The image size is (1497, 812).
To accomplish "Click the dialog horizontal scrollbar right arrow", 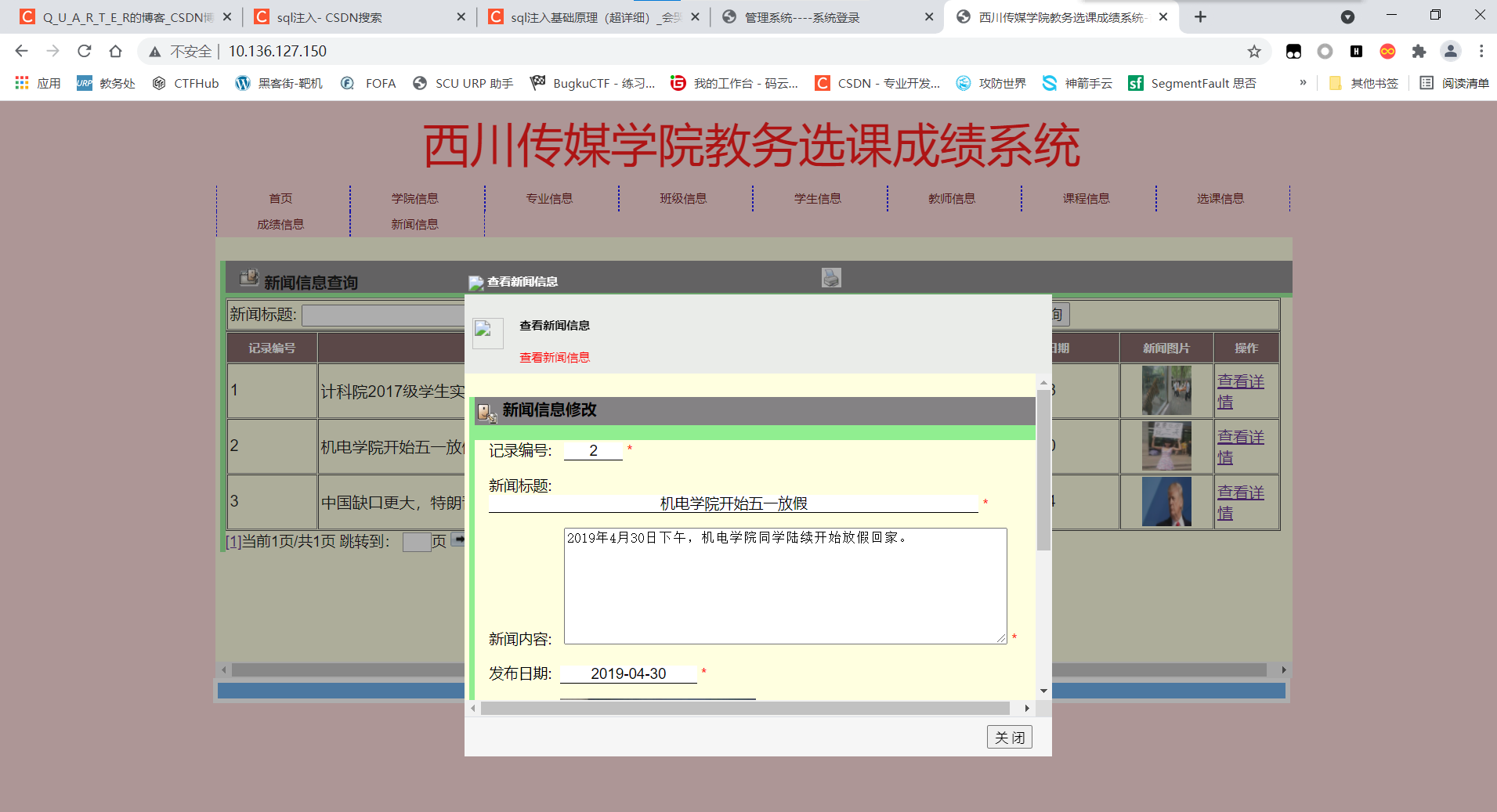I will (x=1027, y=708).
